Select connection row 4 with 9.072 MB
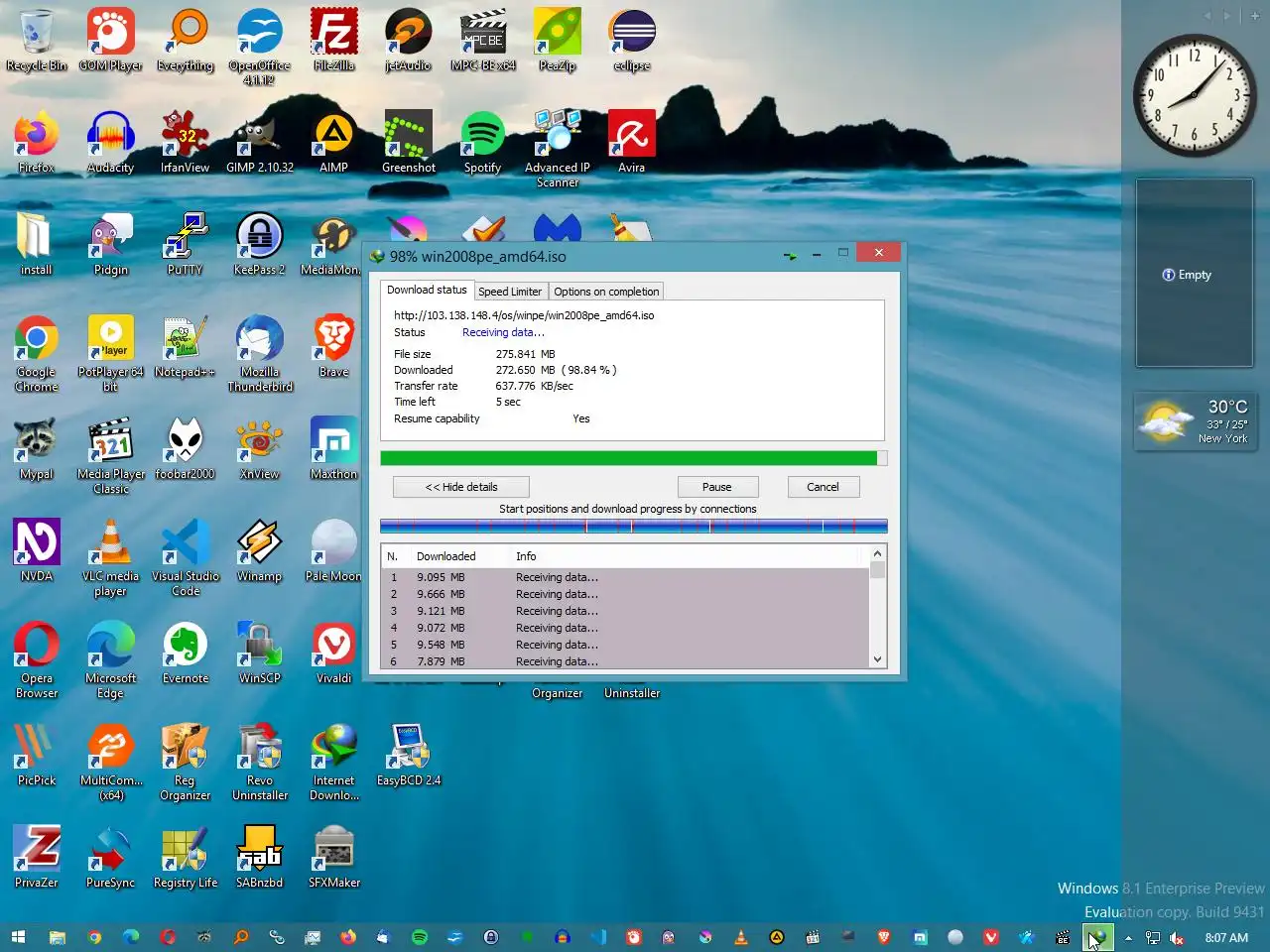The image size is (1270, 952). (x=625, y=628)
